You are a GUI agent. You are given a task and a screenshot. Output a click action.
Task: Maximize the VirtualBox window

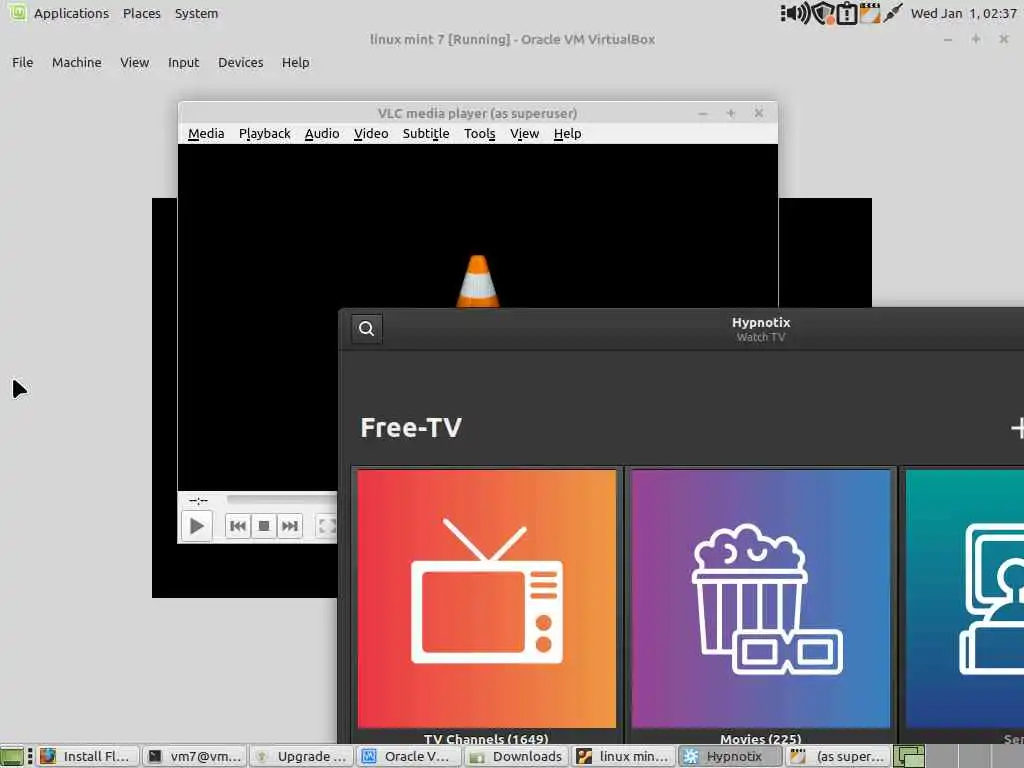coord(976,40)
